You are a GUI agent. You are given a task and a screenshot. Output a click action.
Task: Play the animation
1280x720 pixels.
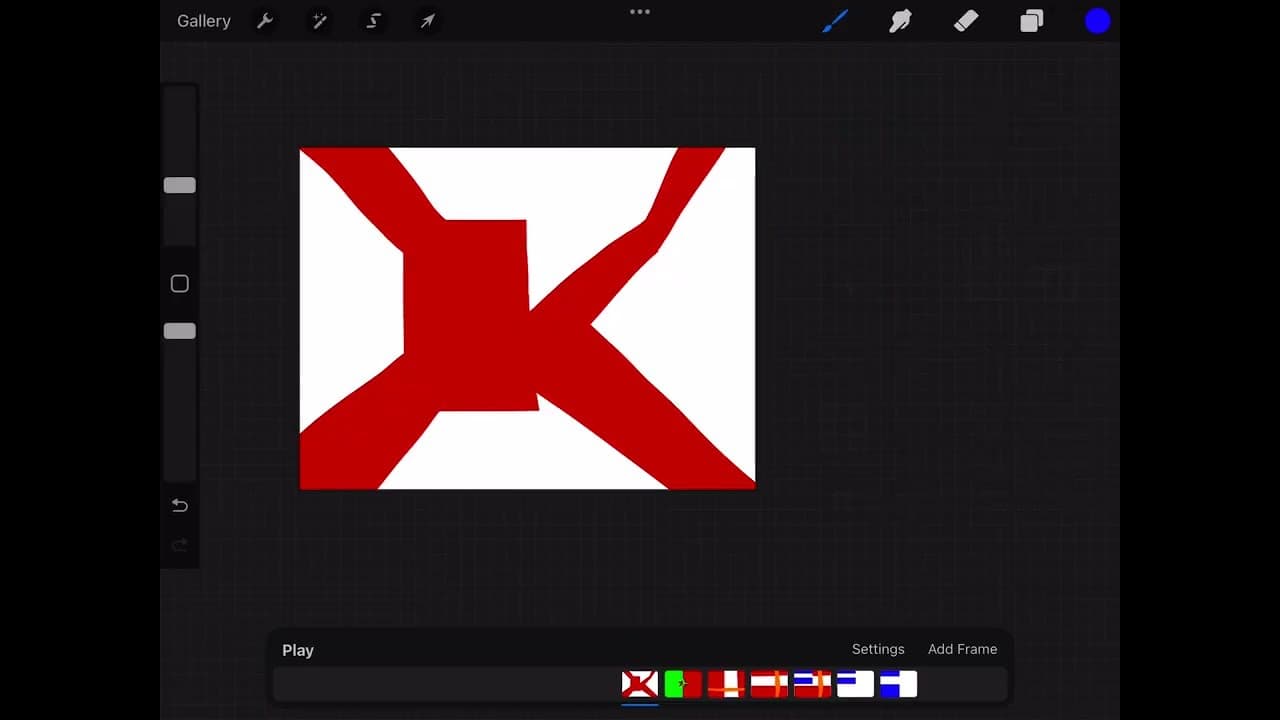pos(298,650)
